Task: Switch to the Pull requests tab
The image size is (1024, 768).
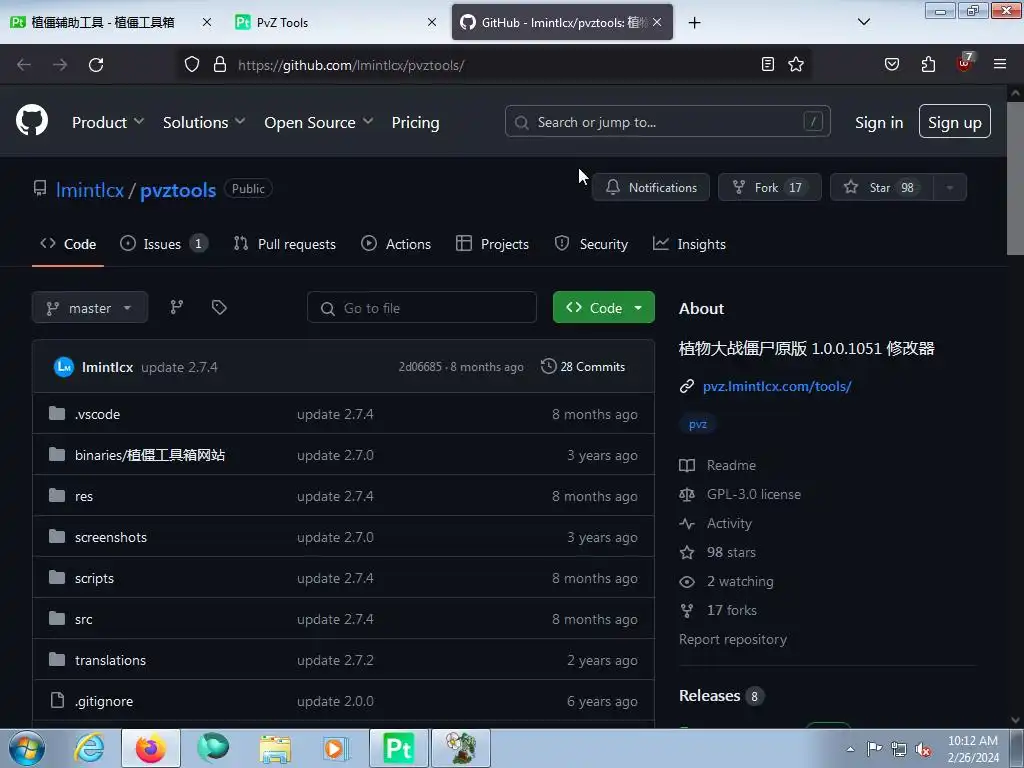Action: pyautogui.click(x=285, y=244)
